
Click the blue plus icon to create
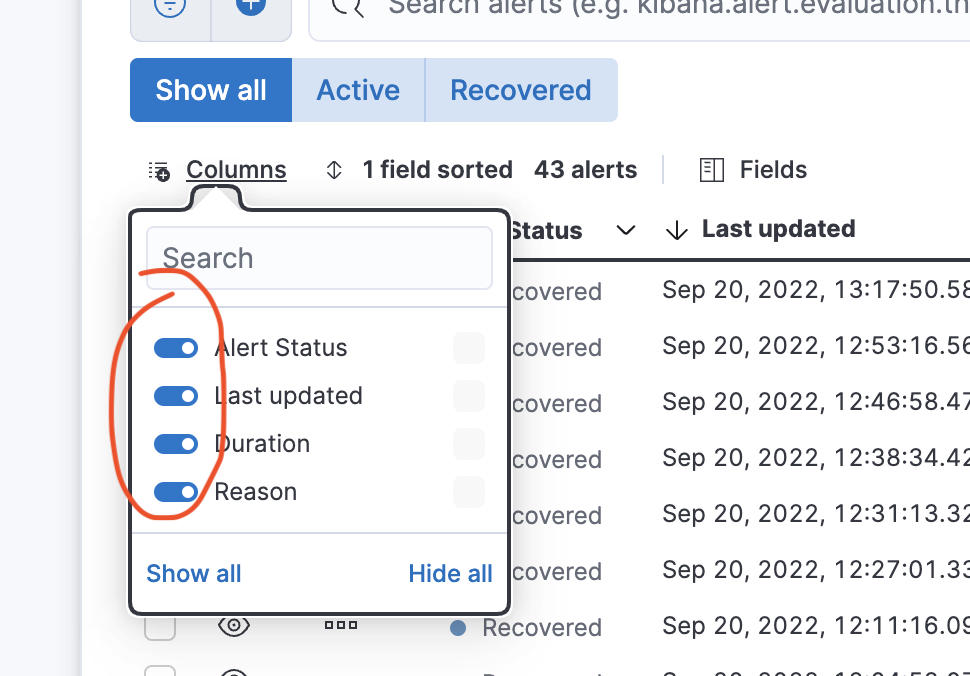point(250,5)
